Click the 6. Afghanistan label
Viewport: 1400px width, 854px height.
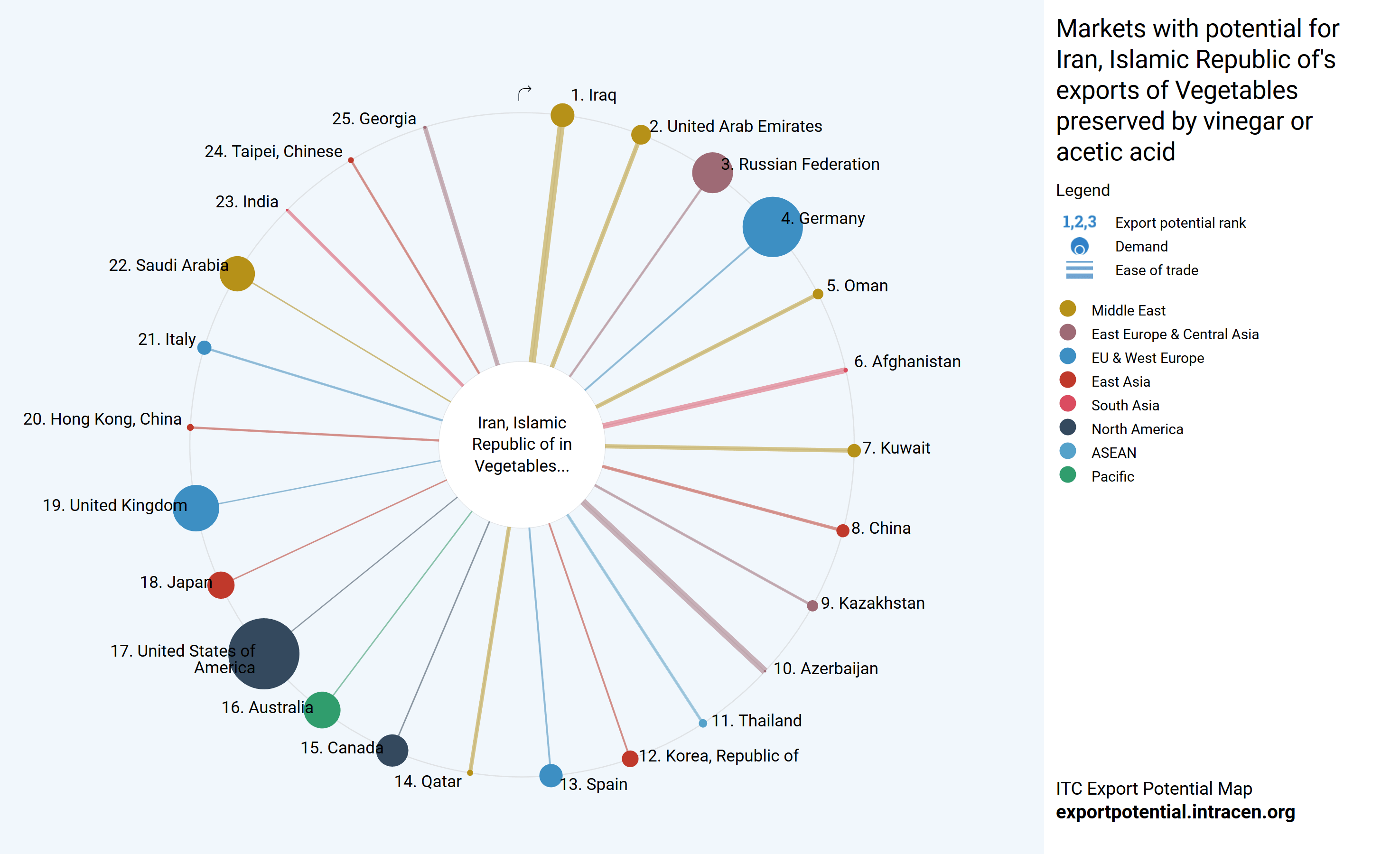tap(907, 362)
